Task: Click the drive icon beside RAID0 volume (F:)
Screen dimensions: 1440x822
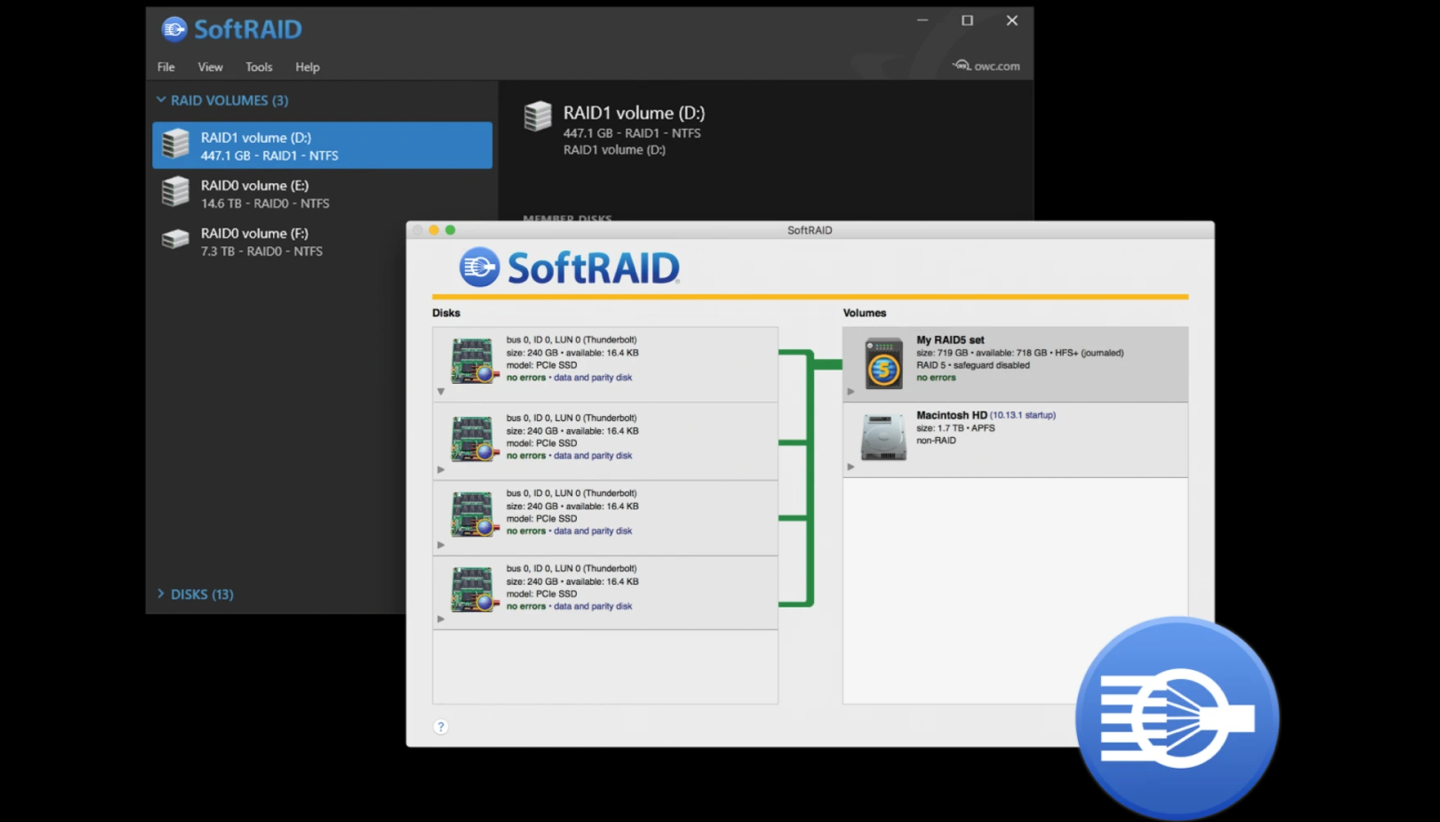Action: coord(175,240)
